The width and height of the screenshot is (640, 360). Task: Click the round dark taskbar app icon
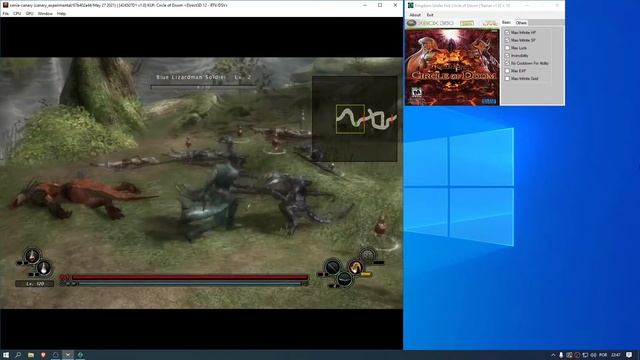coord(56,355)
